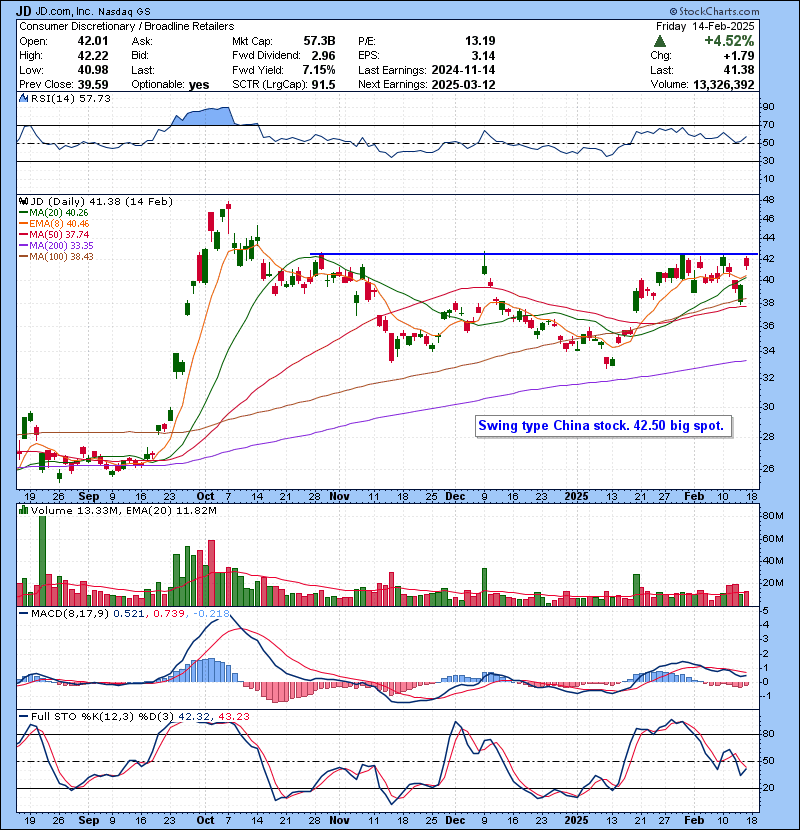Click the tallest green volume bar in late August
This screenshot has height=830, width=800.
(x=43, y=561)
